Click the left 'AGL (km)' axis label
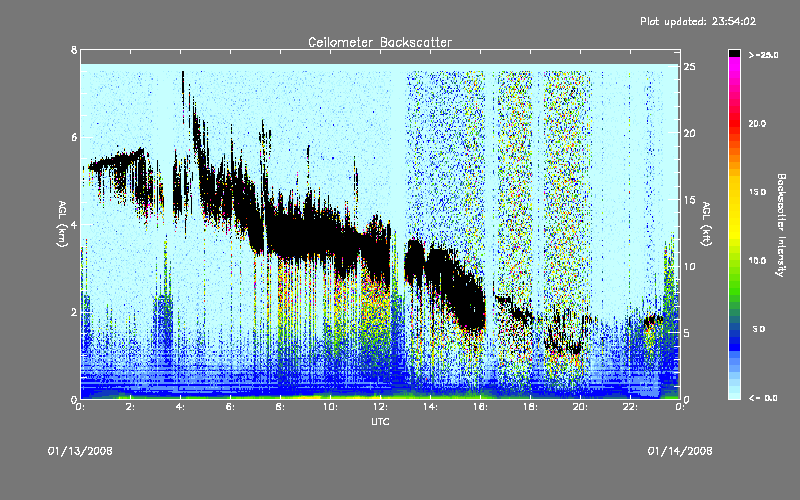Image resolution: width=800 pixels, height=500 pixels. (x=62, y=224)
